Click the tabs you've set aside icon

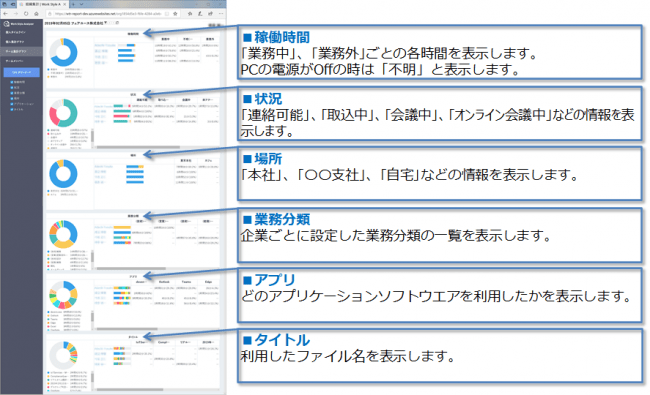[4, 4]
